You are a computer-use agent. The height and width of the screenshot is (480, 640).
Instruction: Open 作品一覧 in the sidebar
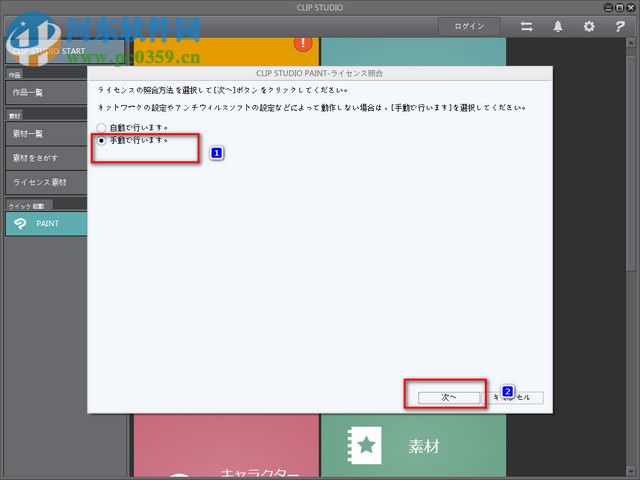click(47, 92)
